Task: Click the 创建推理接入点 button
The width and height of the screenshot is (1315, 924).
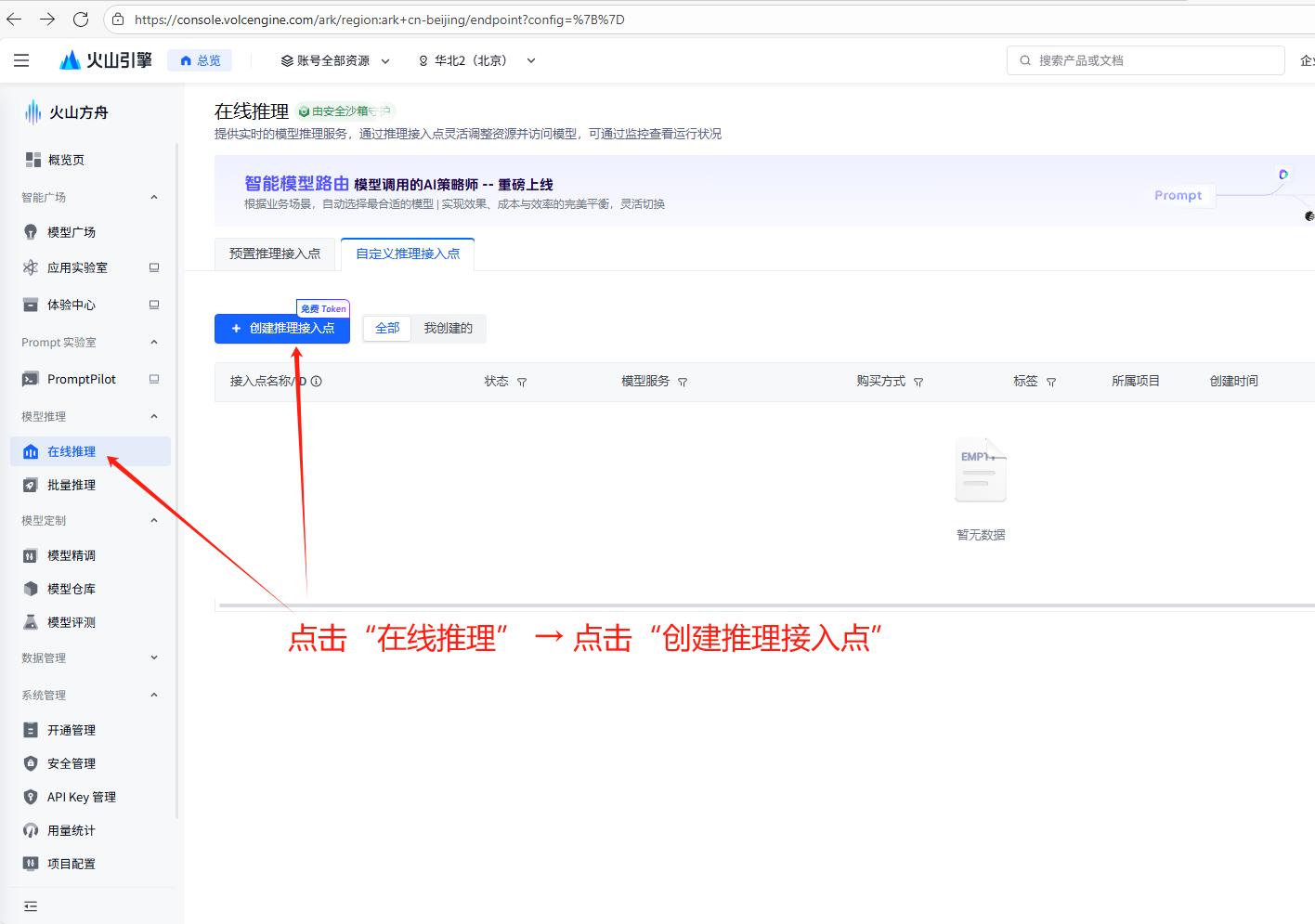Action: (281, 328)
